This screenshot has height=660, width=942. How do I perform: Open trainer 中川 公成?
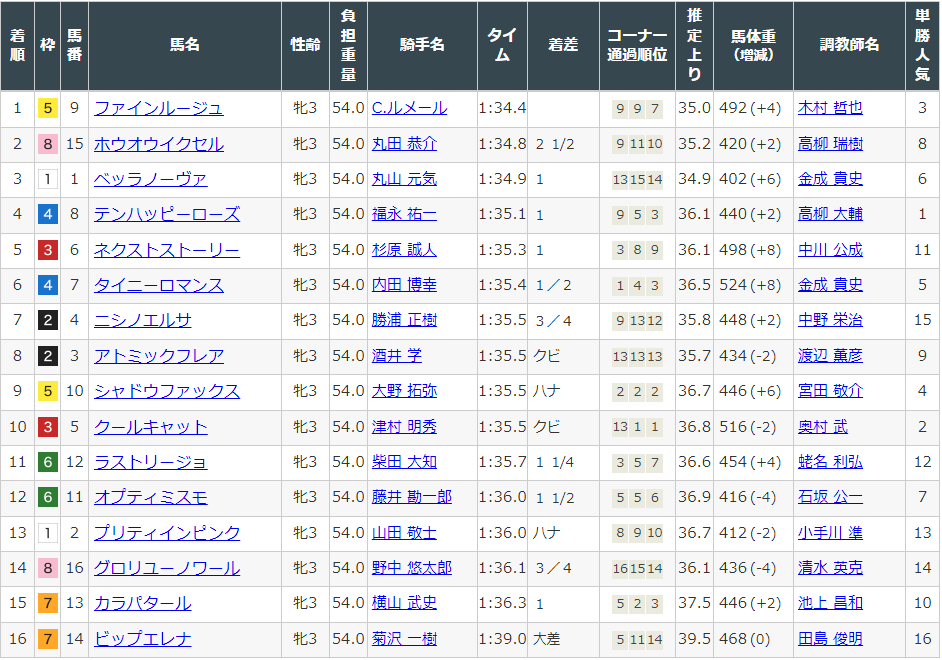tap(830, 250)
